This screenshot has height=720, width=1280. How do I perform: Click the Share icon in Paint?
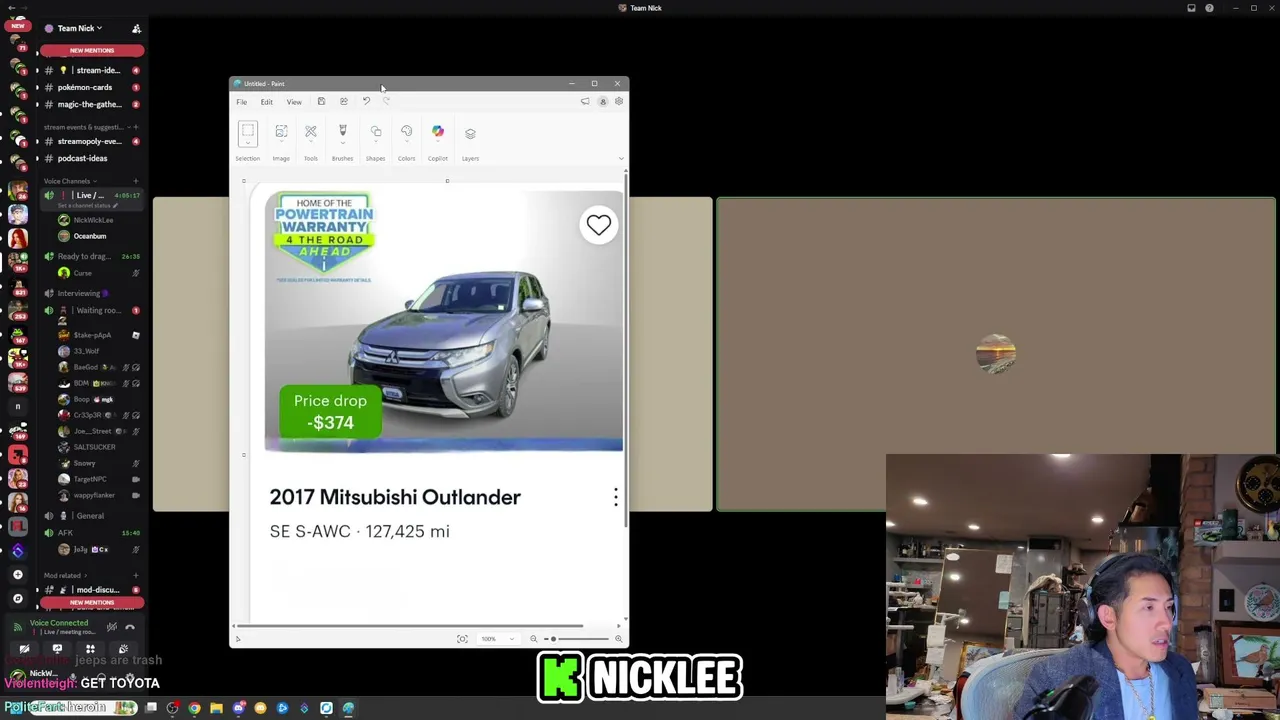[x=343, y=101]
